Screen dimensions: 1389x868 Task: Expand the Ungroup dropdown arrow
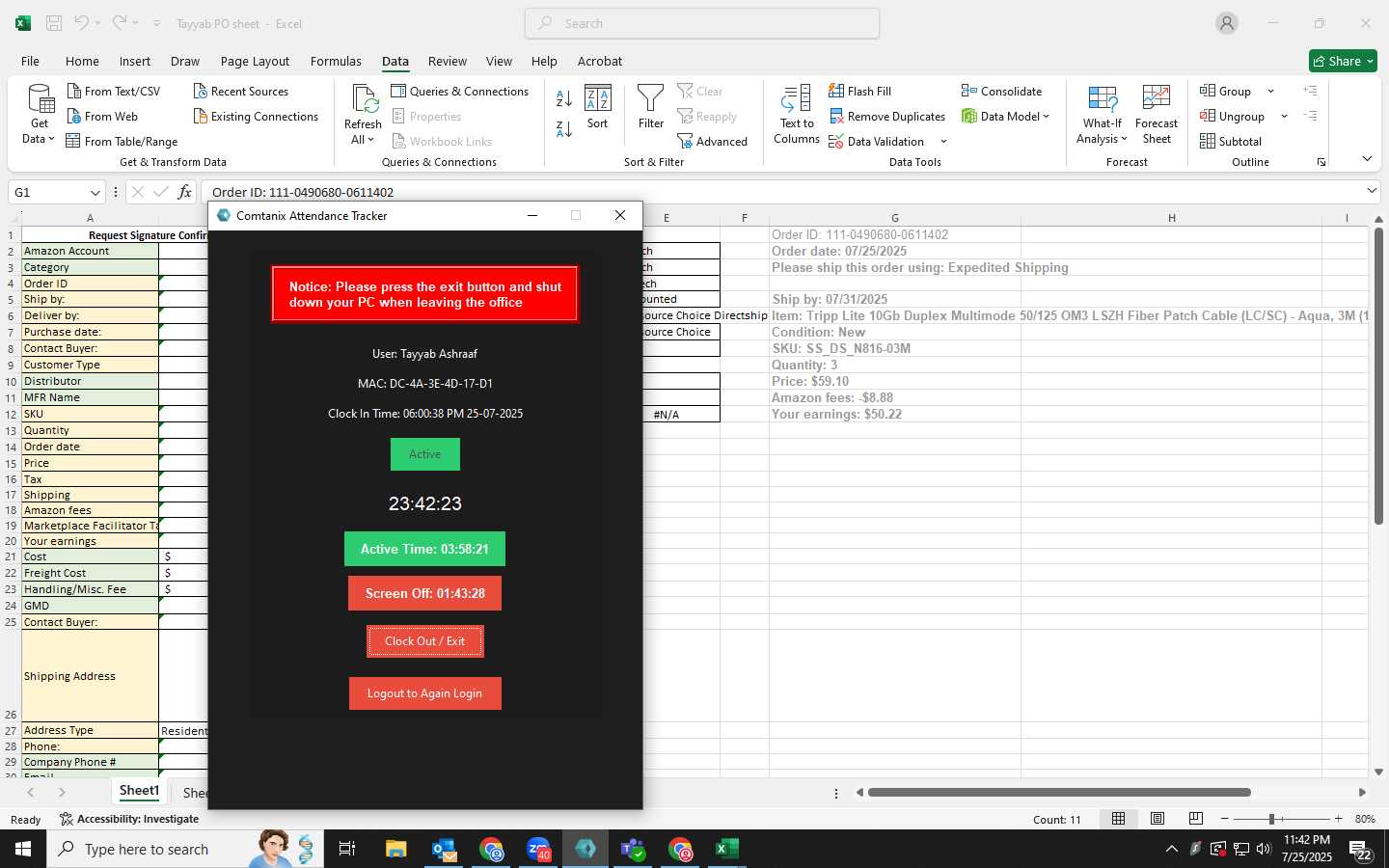tap(1284, 117)
